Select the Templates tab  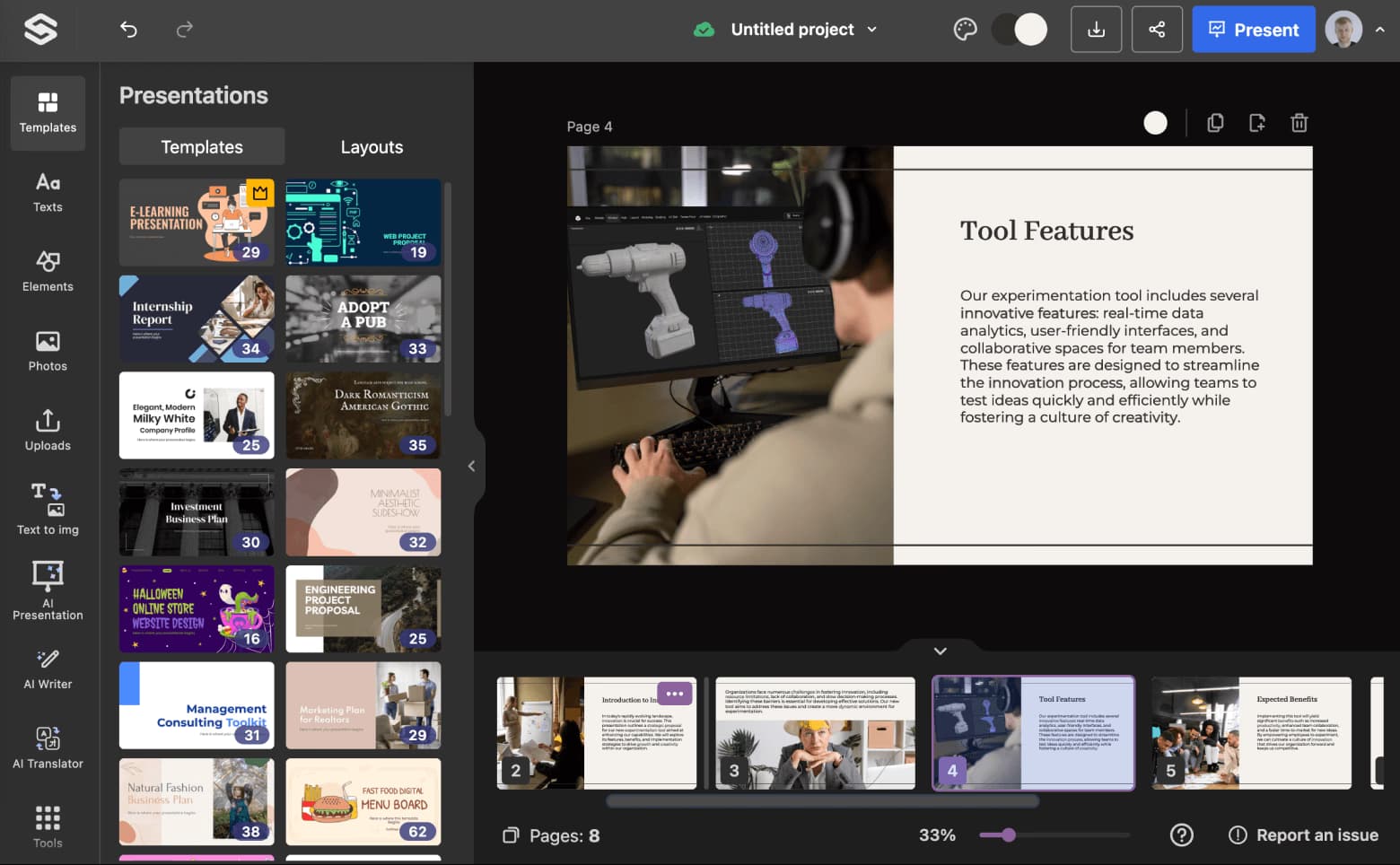click(202, 147)
